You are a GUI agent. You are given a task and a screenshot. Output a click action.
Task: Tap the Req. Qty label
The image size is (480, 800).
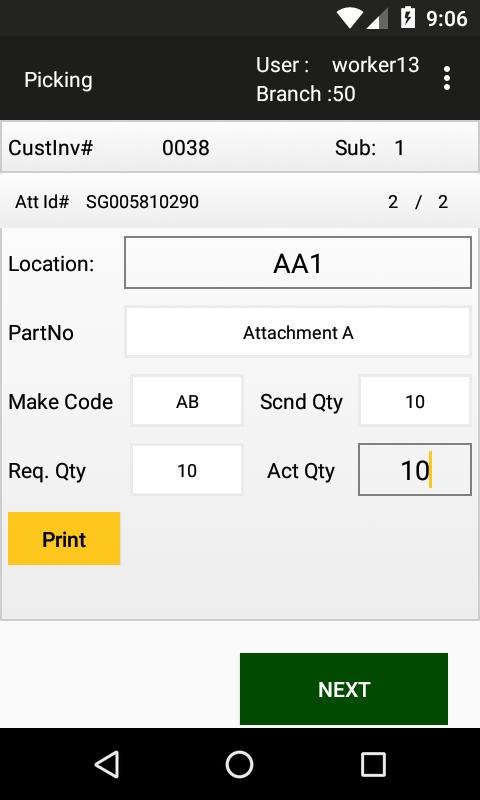pyautogui.click(x=47, y=471)
